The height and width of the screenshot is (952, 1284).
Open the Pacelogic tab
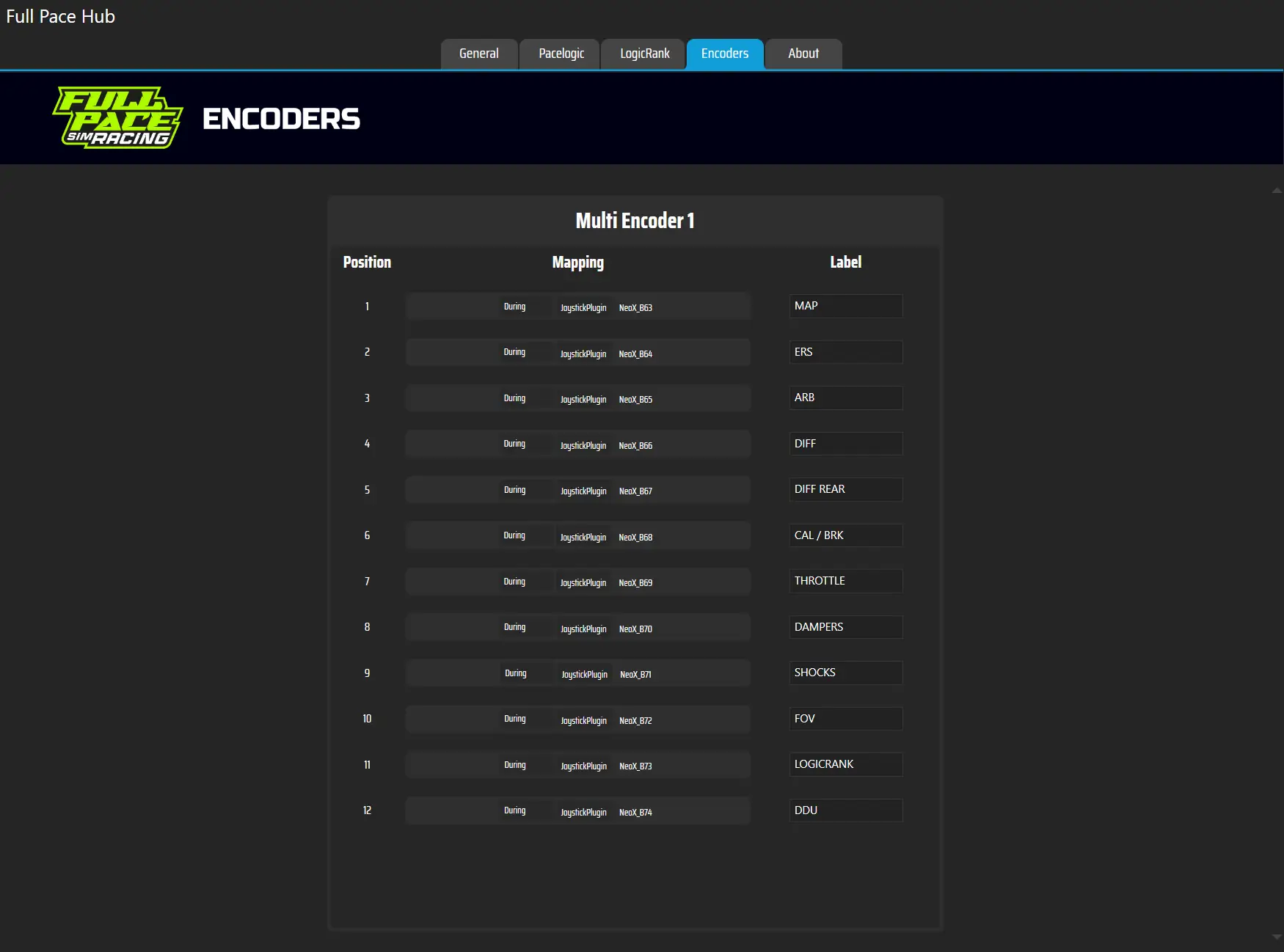coord(560,54)
